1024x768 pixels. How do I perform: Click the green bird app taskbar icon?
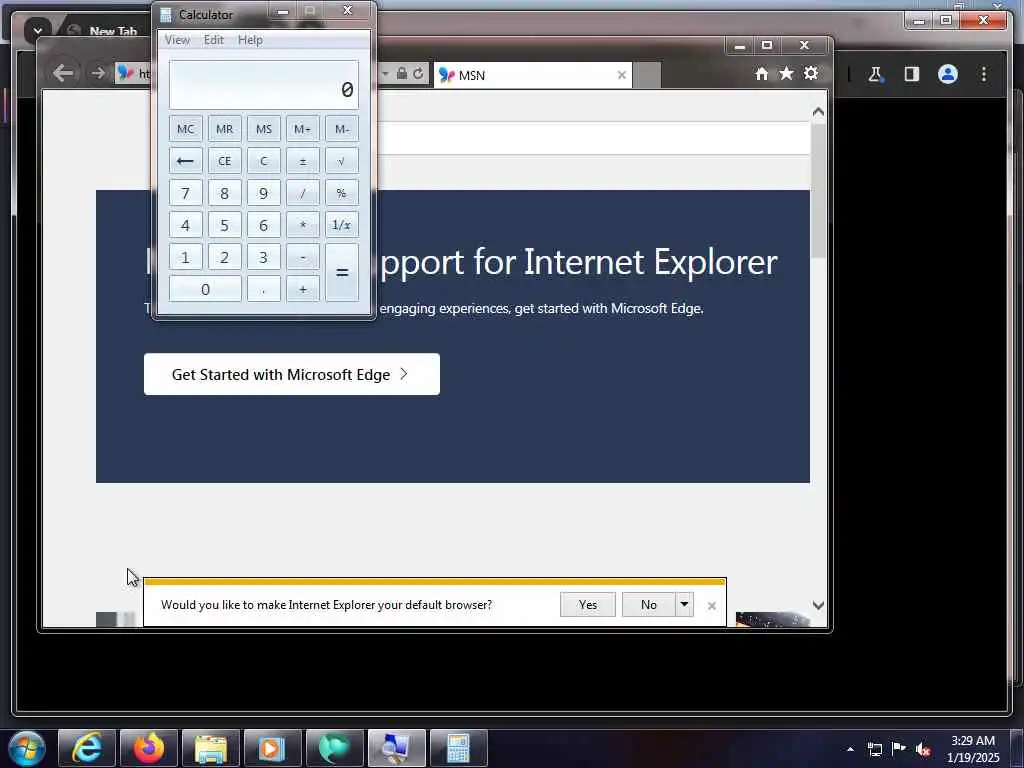[x=334, y=748]
